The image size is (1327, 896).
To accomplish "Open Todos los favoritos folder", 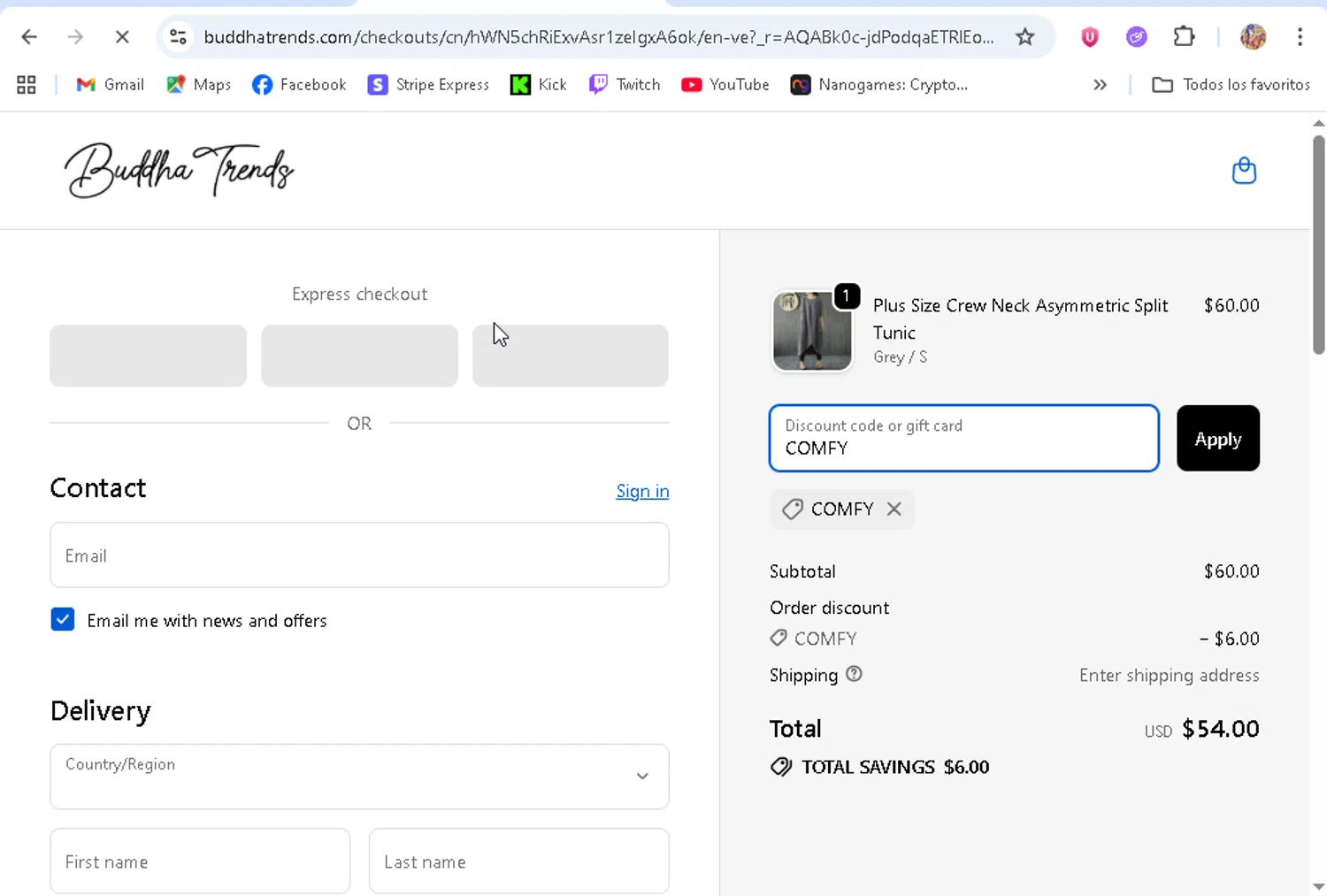I will click(x=1231, y=85).
